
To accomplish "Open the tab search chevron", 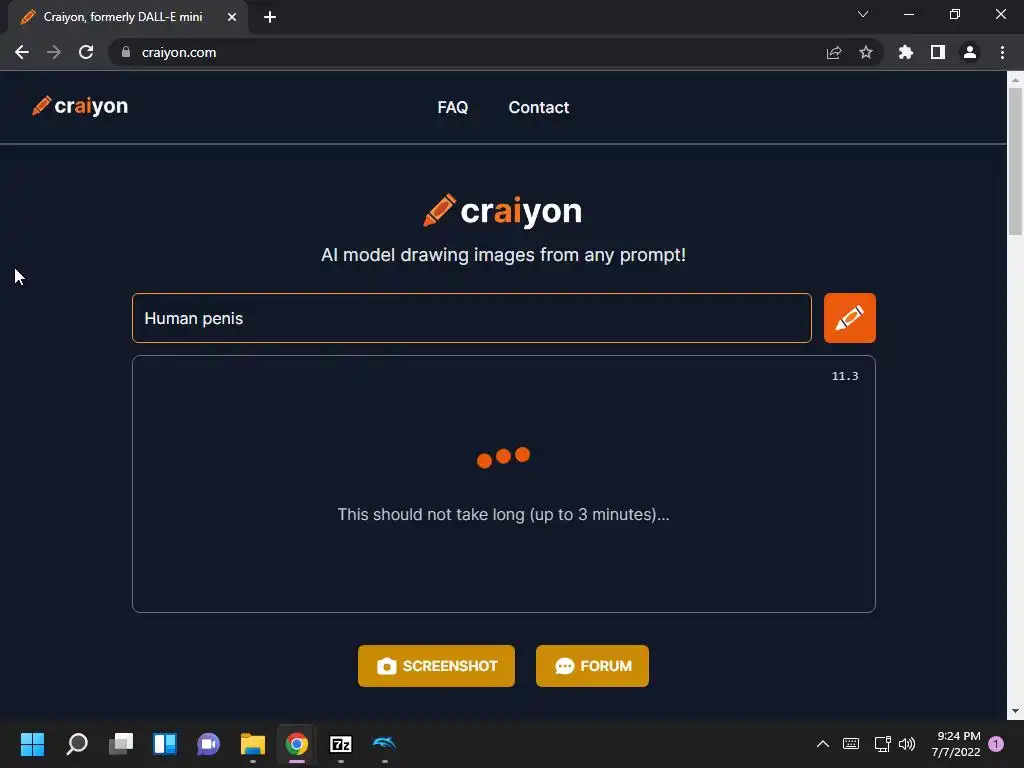I will pos(863,14).
